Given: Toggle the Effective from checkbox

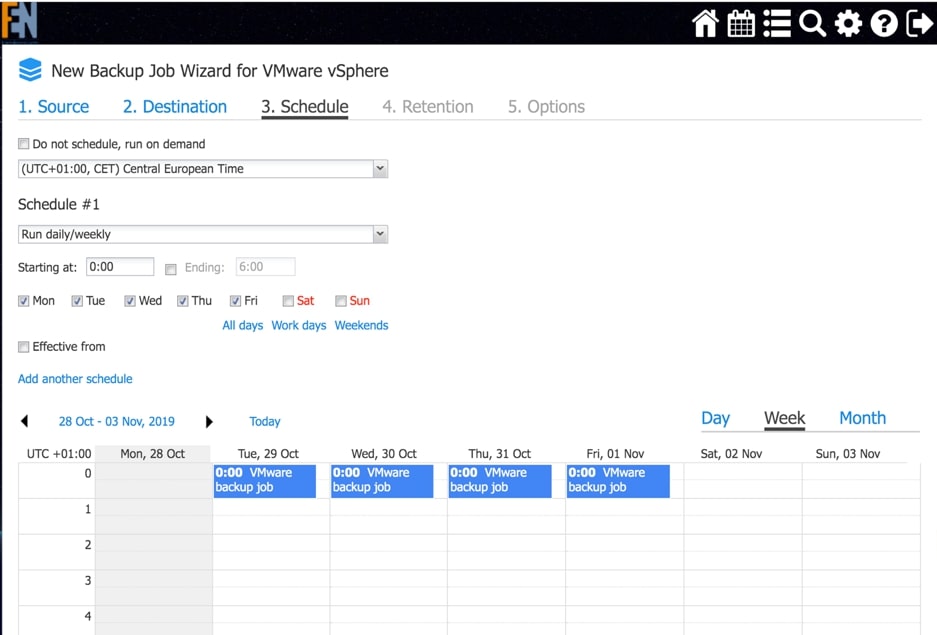Looking at the screenshot, I should (24, 347).
